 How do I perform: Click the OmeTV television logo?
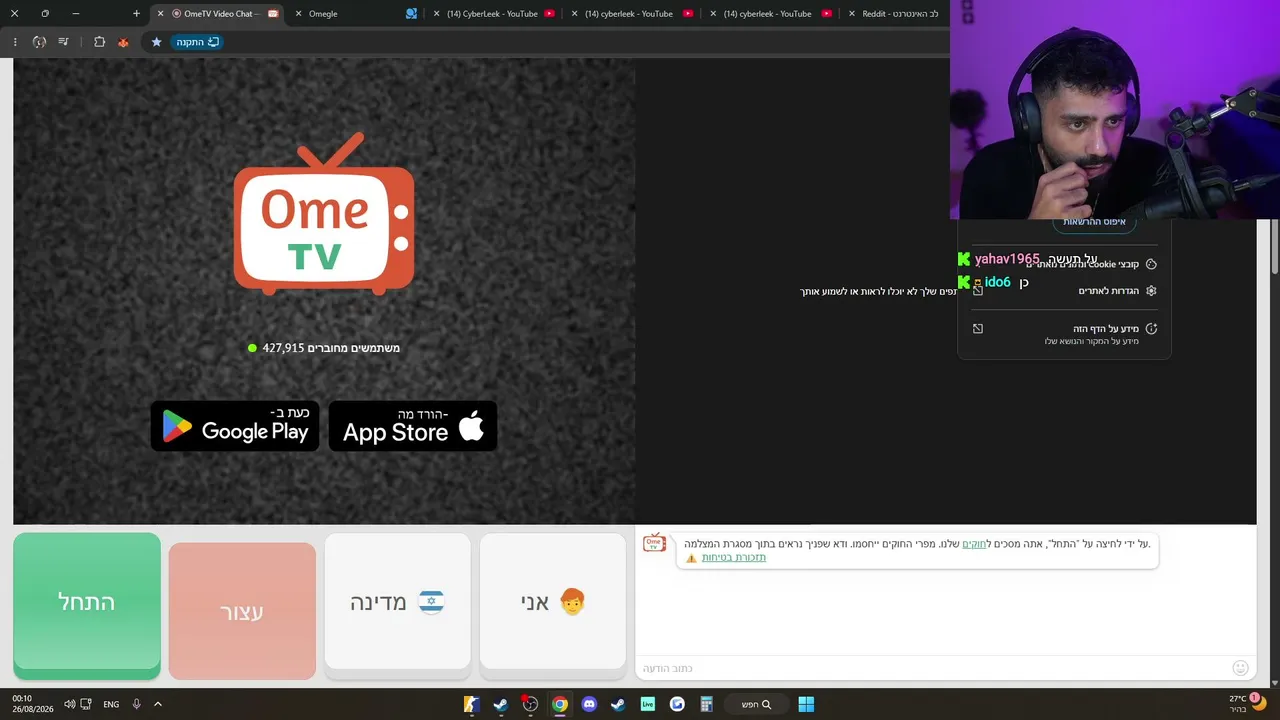324,214
